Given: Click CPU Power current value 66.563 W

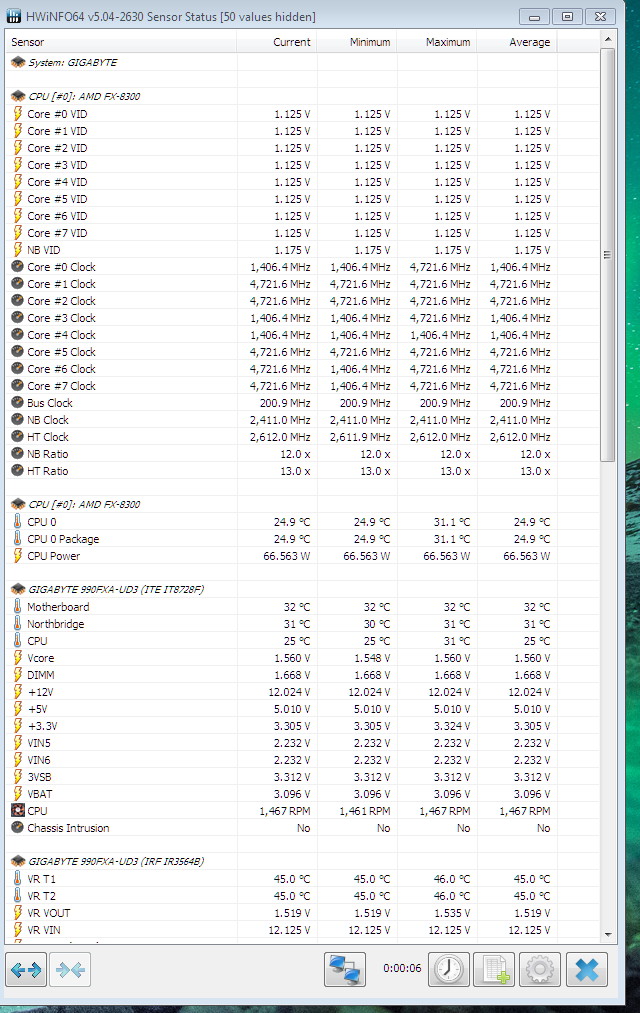Looking at the screenshot, I should coord(287,556).
